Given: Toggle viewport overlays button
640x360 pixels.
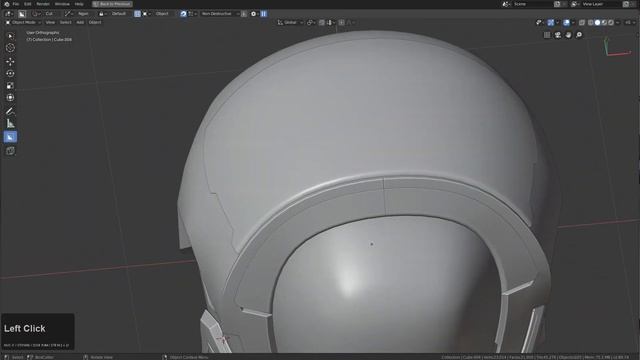Looking at the screenshot, I should coord(567,22).
